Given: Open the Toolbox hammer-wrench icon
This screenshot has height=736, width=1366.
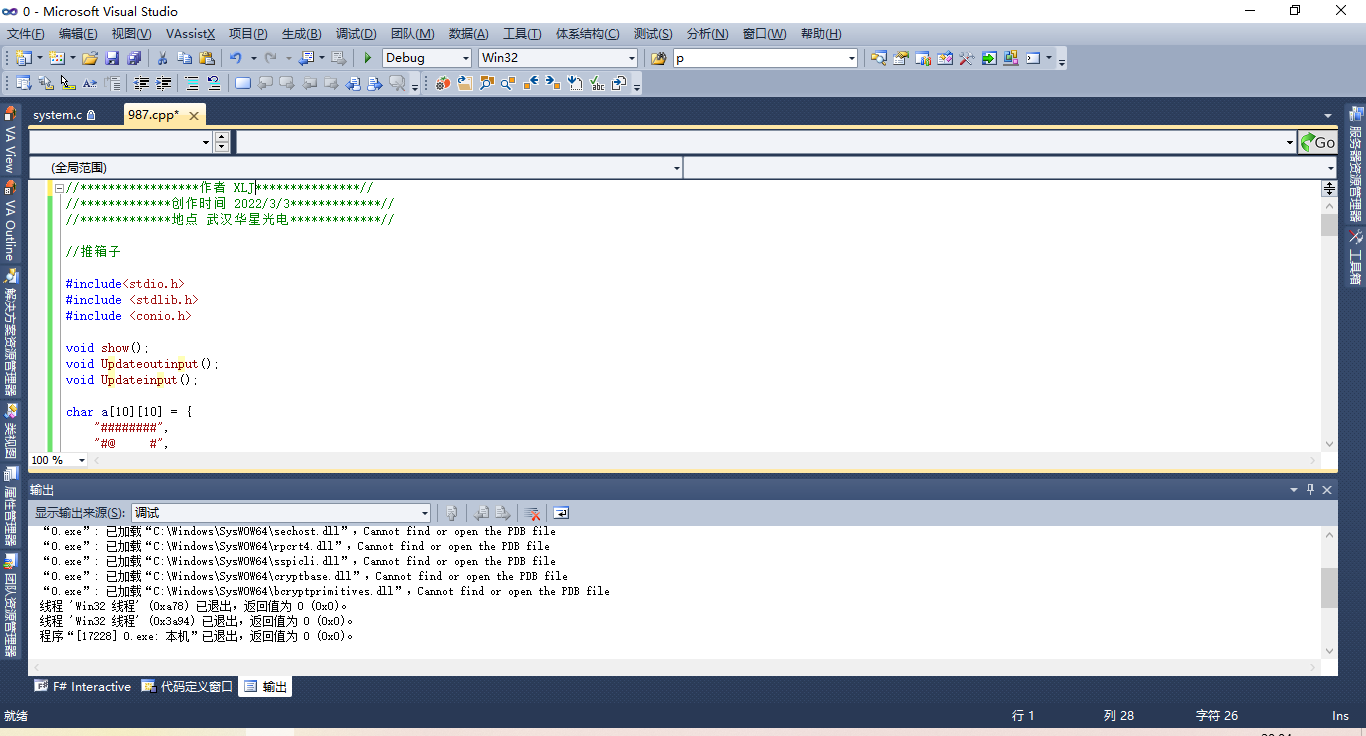Looking at the screenshot, I should click(967, 58).
